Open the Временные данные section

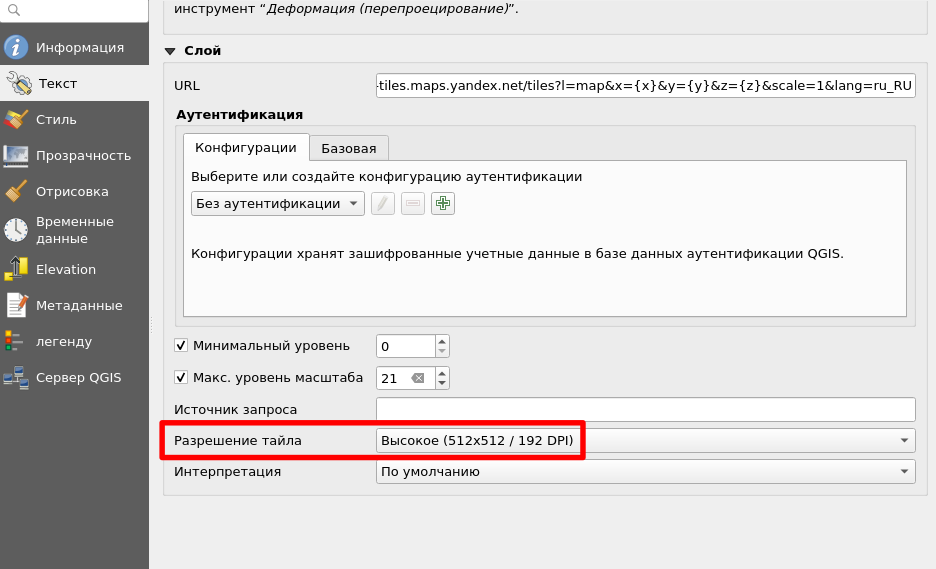pyautogui.click(x=74, y=230)
